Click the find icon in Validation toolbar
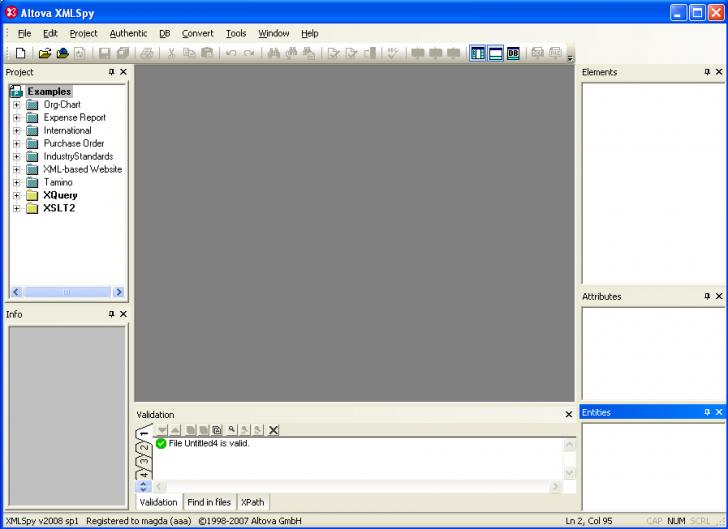The height and width of the screenshot is (529, 728). [232, 430]
